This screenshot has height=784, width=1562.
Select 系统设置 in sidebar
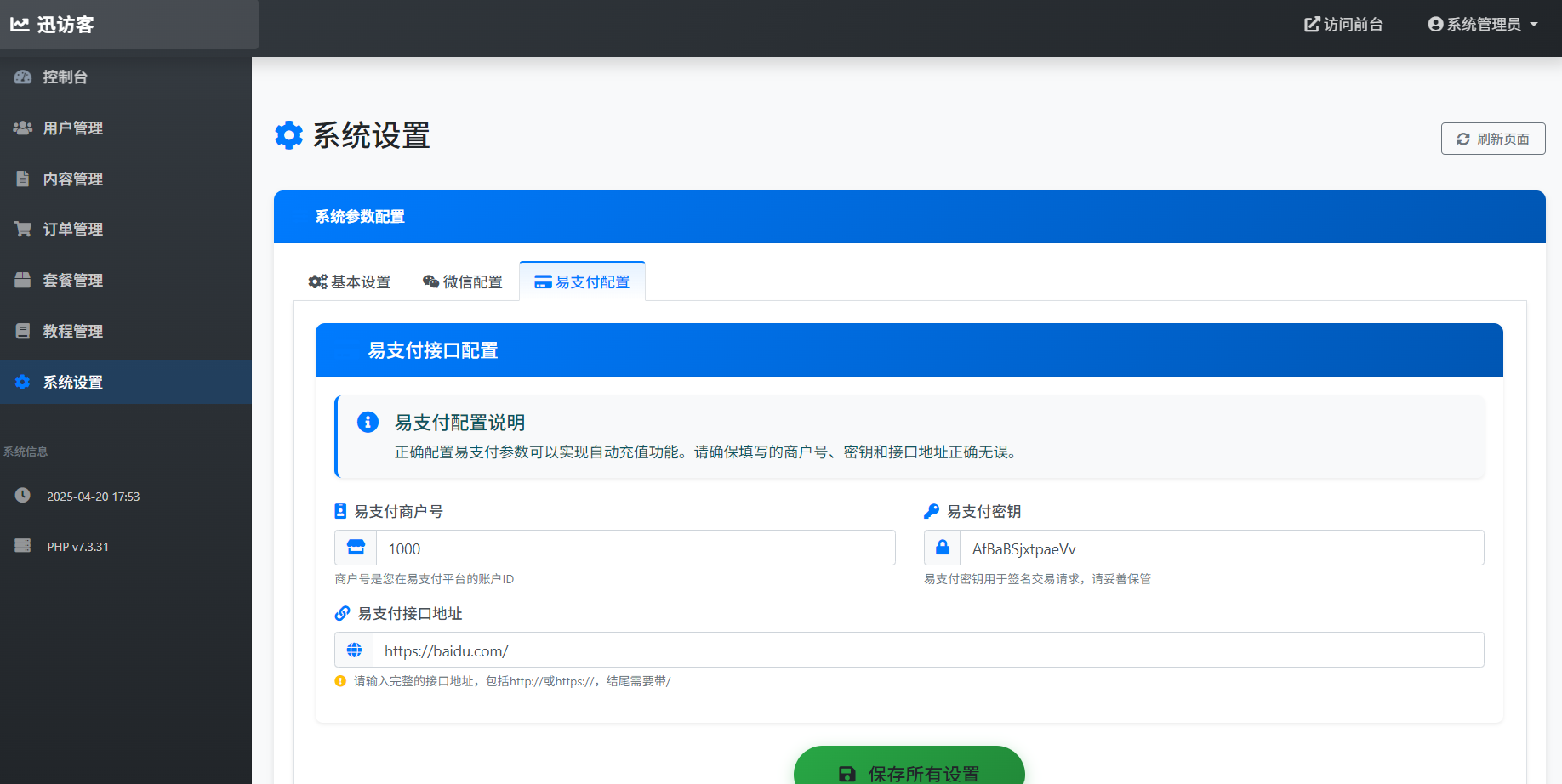click(126, 382)
